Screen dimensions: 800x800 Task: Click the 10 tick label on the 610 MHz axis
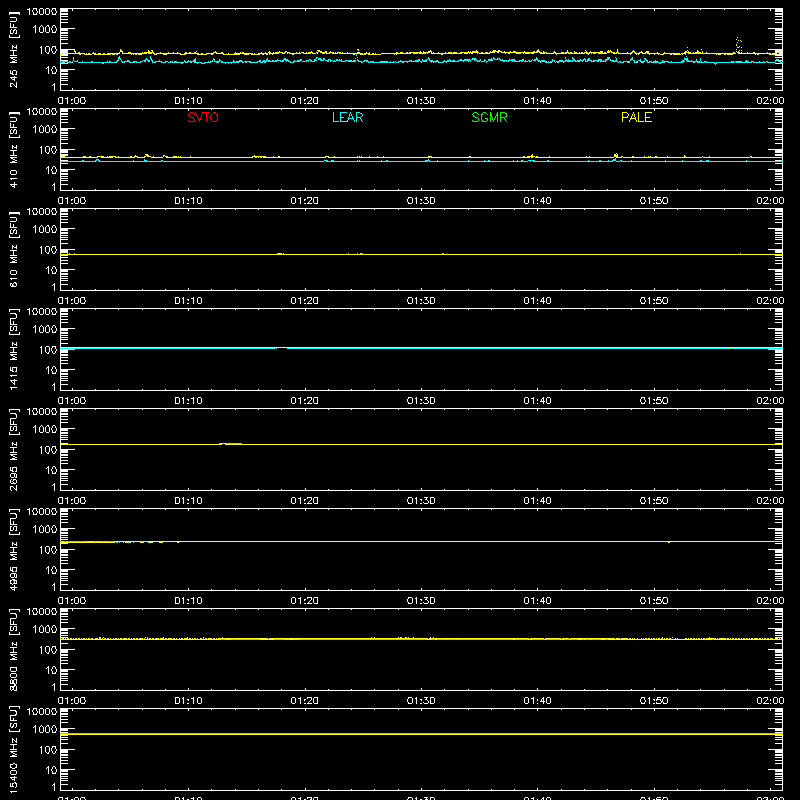[51, 270]
